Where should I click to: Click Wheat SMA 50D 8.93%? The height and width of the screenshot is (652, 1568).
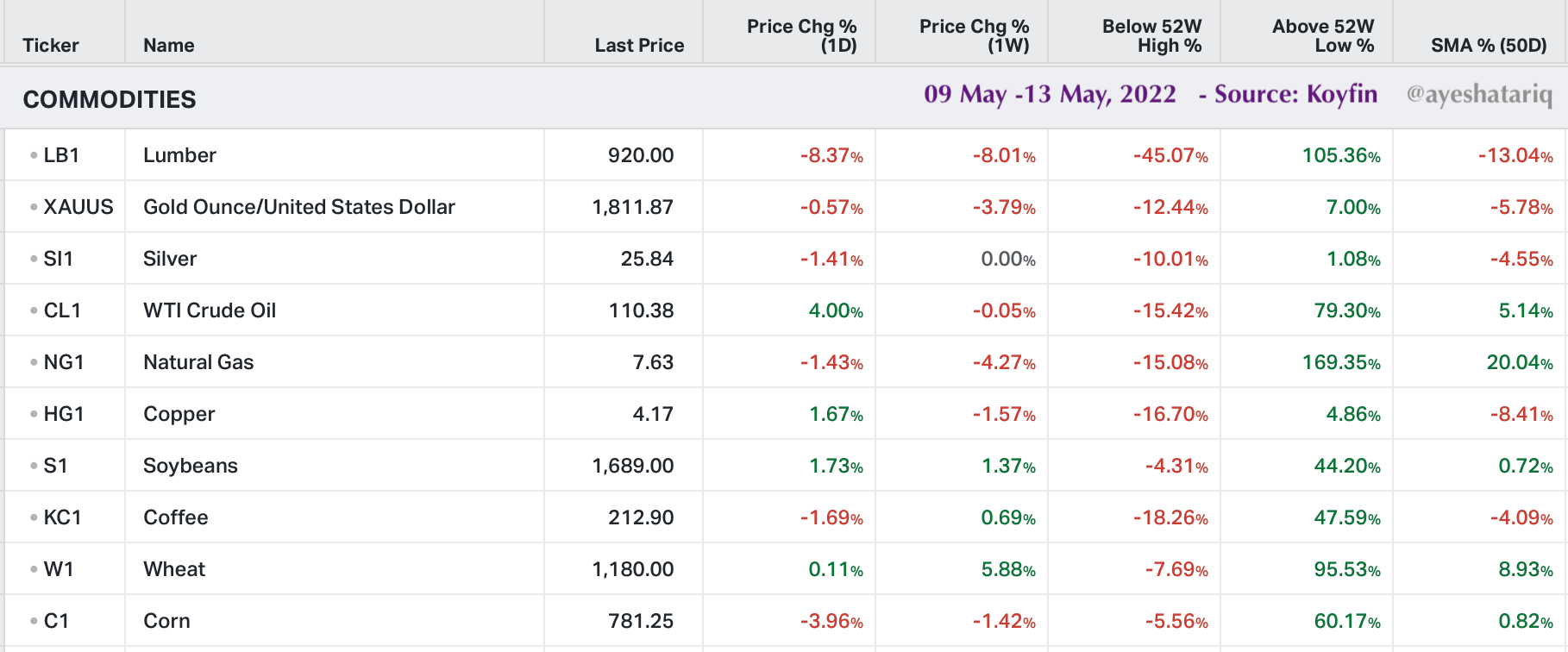[x=1526, y=569]
